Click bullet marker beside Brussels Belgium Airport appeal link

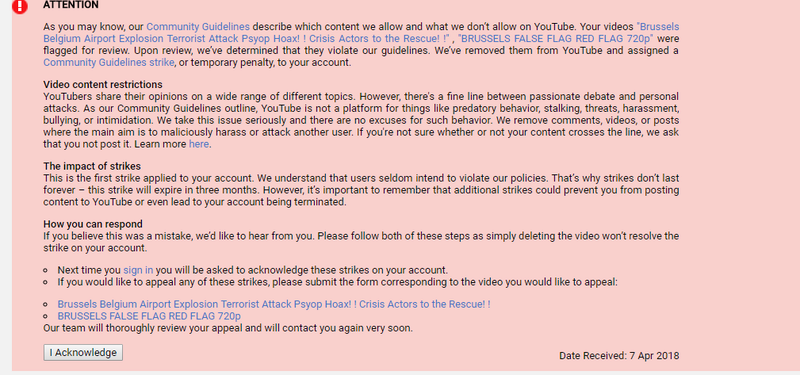46,305
